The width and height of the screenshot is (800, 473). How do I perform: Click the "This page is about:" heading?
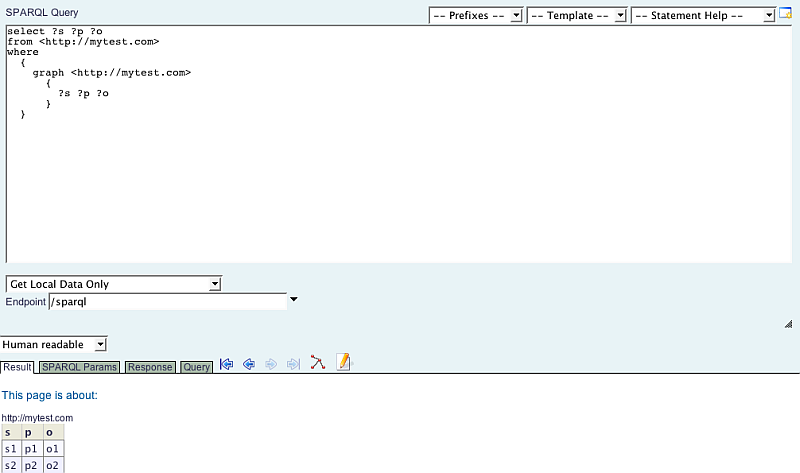pyautogui.click(x=49, y=395)
